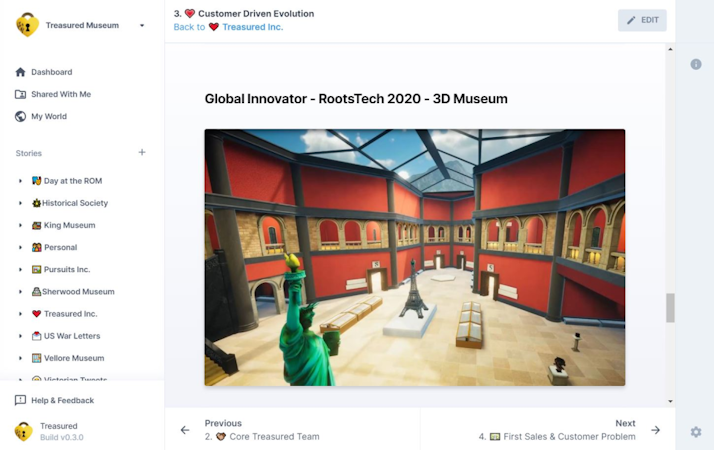The width and height of the screenshot is (714, 450).
Task: Click the Customer Driven Evolution page title
Action: (x=256, y=14)
